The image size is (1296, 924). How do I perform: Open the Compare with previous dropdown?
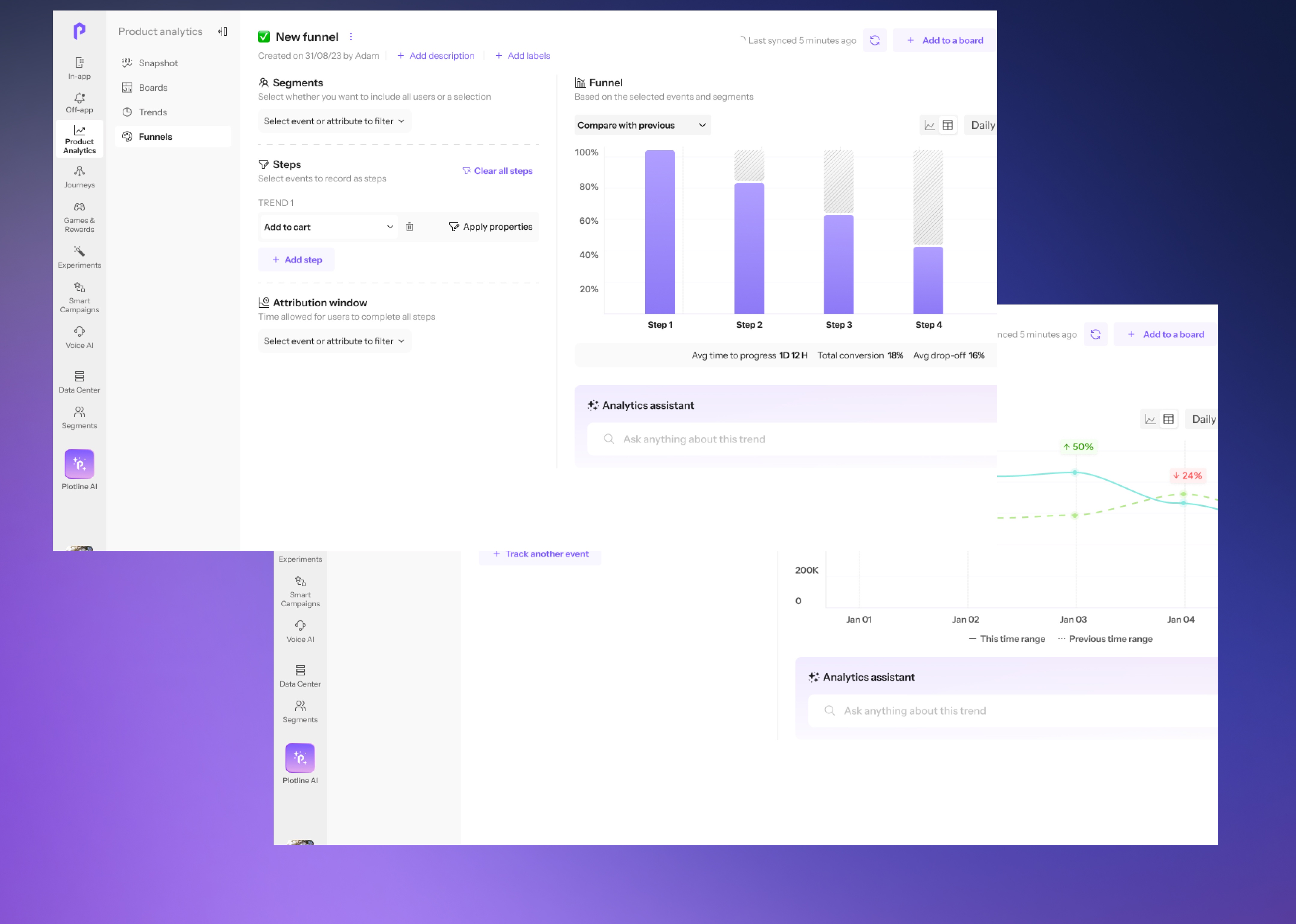[642, 124]
